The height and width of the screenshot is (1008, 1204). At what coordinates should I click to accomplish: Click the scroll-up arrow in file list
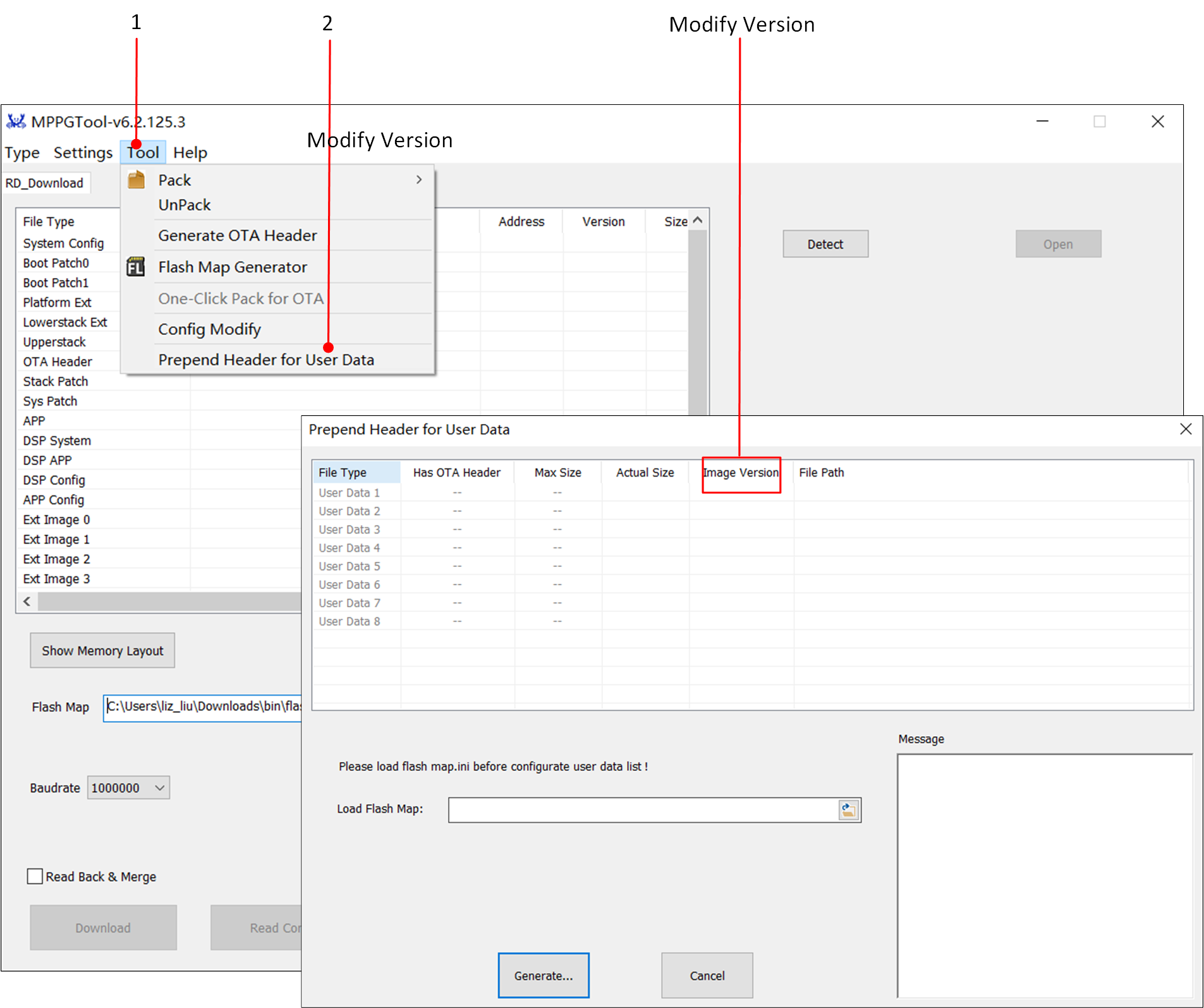(x=697, y=221)
